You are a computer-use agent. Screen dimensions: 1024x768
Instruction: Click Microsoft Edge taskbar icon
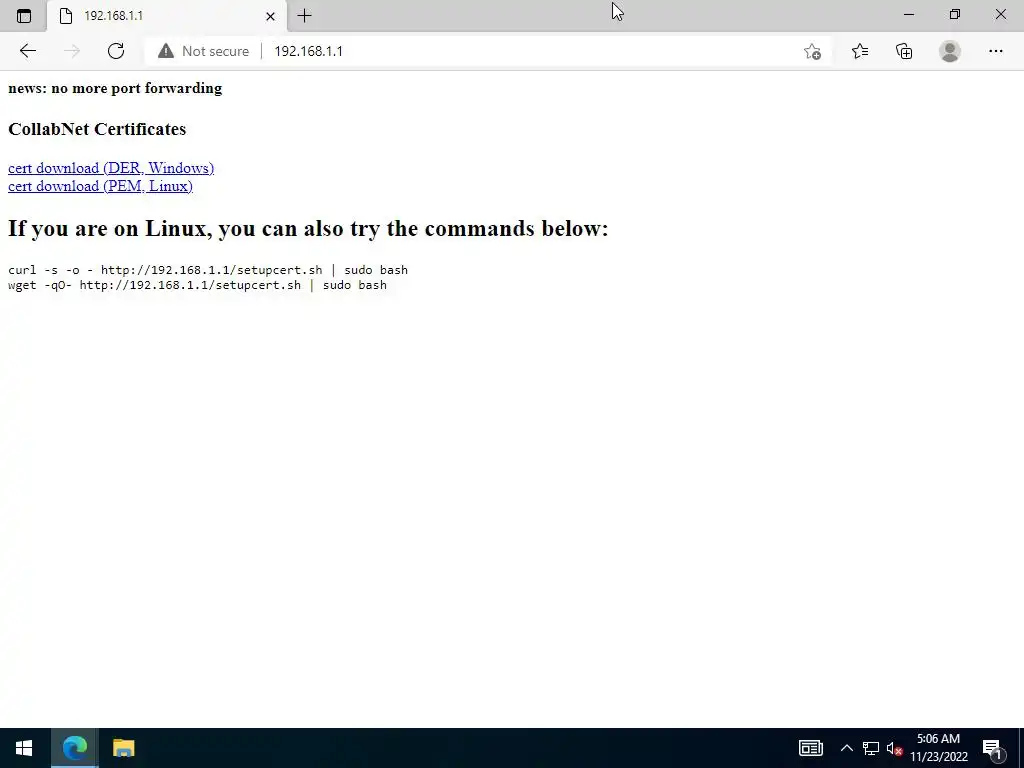(x=74, y=748)
